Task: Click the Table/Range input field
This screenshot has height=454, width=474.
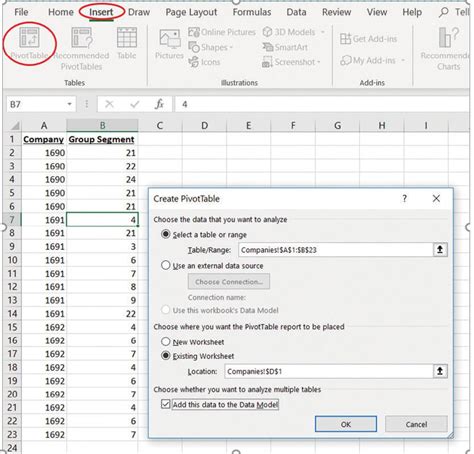Action: (336, 250)
